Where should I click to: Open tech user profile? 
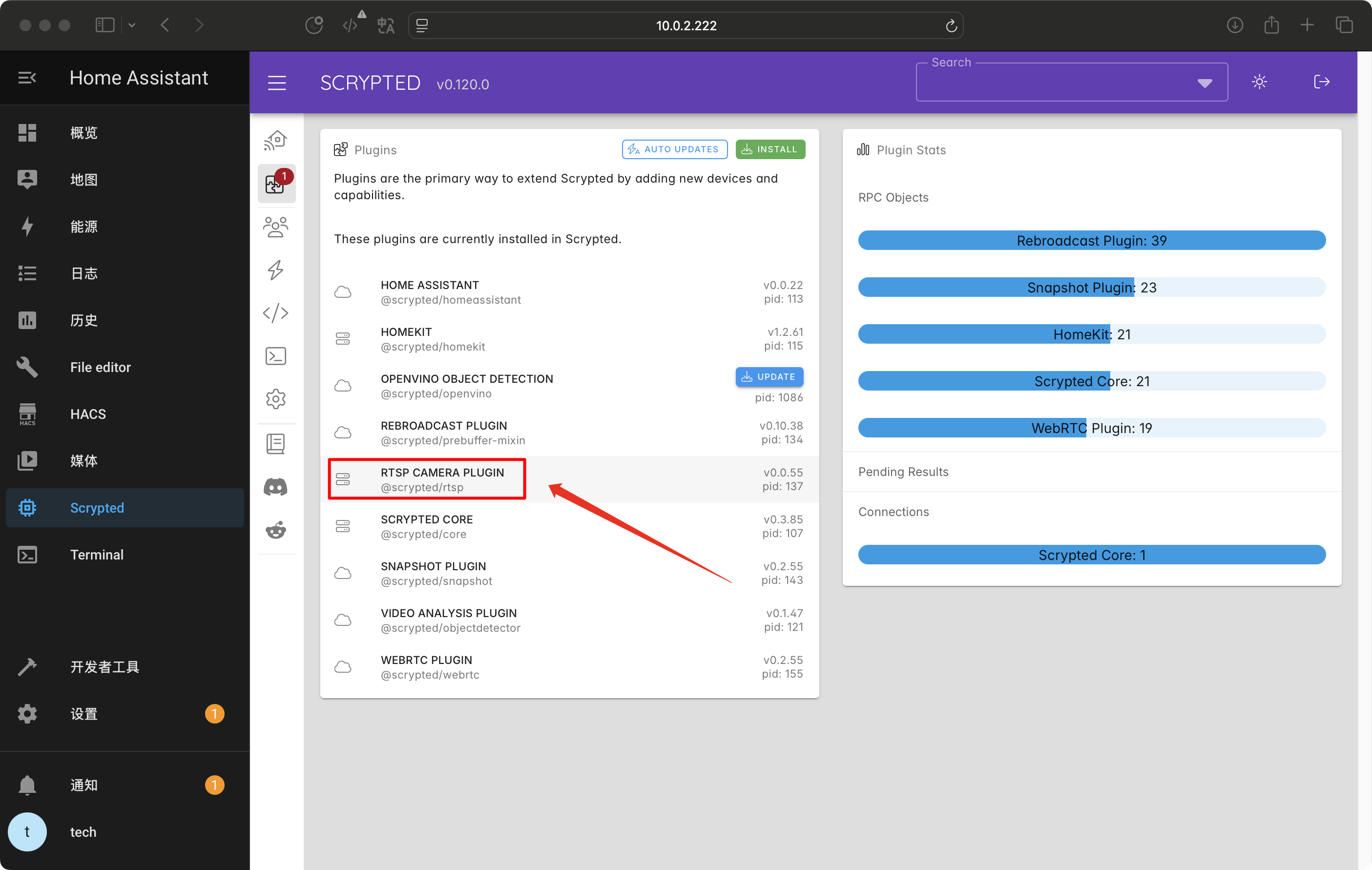pos(125,832)
